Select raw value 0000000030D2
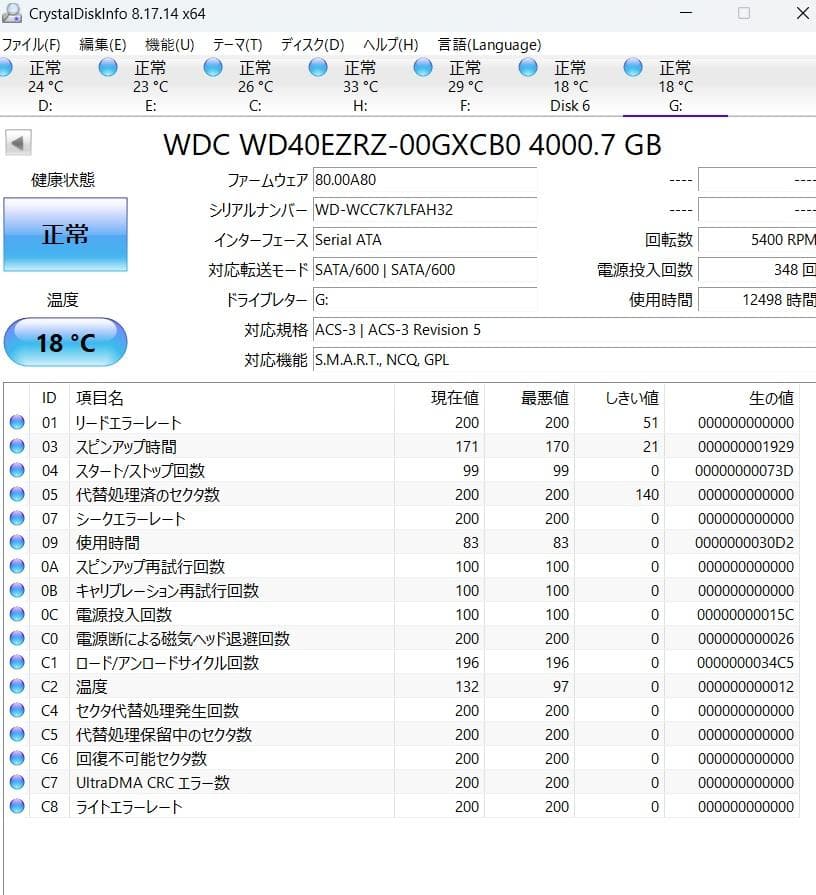Screen dimensions: 816x895 pyautogui.click(x=744, y=543)
